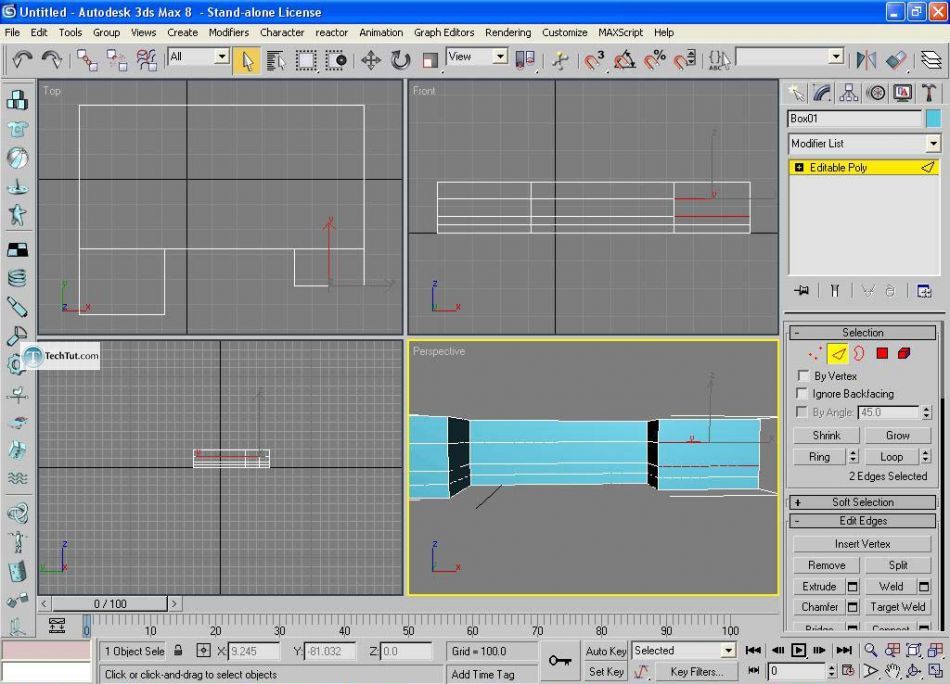Image resolution: width=950 pixels, height=684 pixels.
Task: Click the Target Weld button
Action: tap(897, 607)
